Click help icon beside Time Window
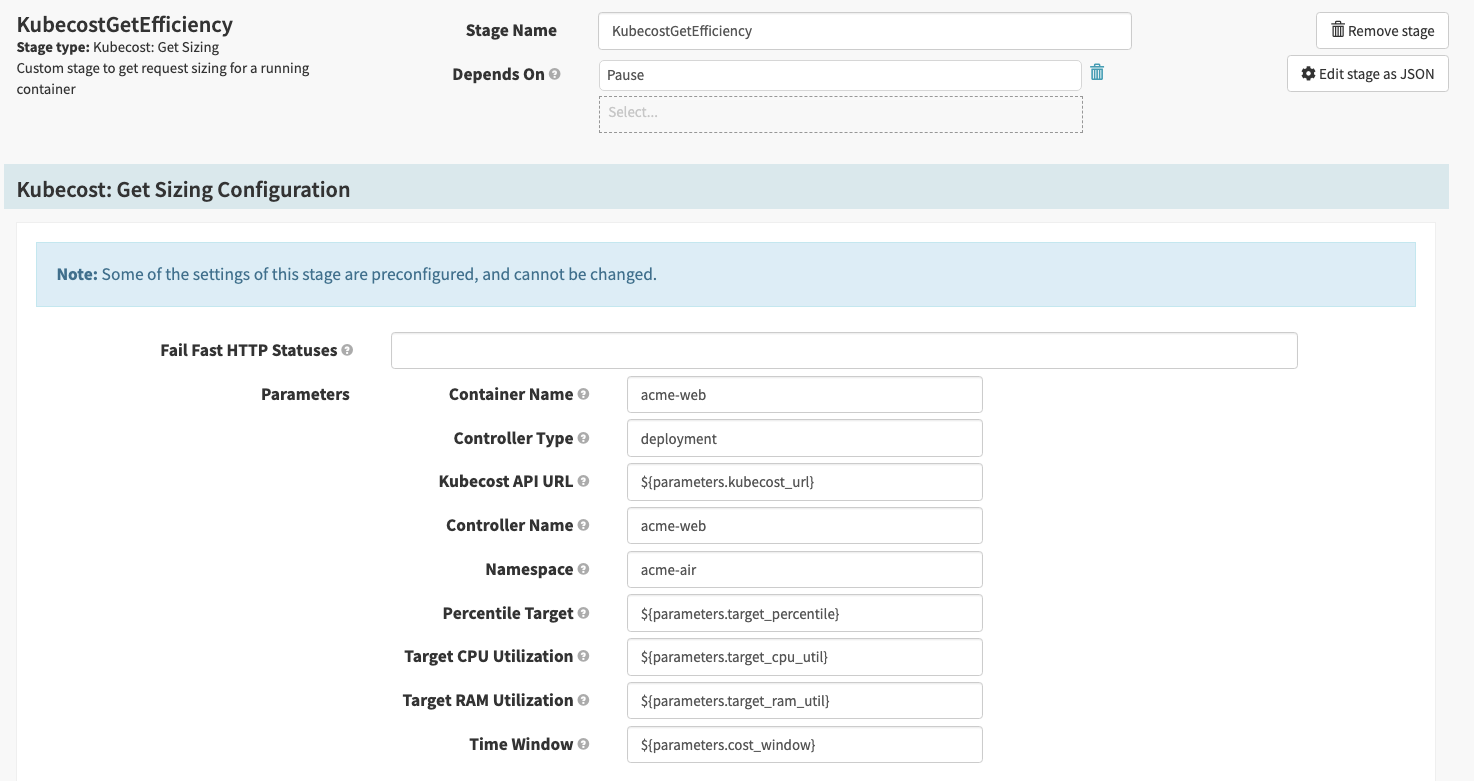The width and height of the screenshot is (1474, 781). pos(583,744)
